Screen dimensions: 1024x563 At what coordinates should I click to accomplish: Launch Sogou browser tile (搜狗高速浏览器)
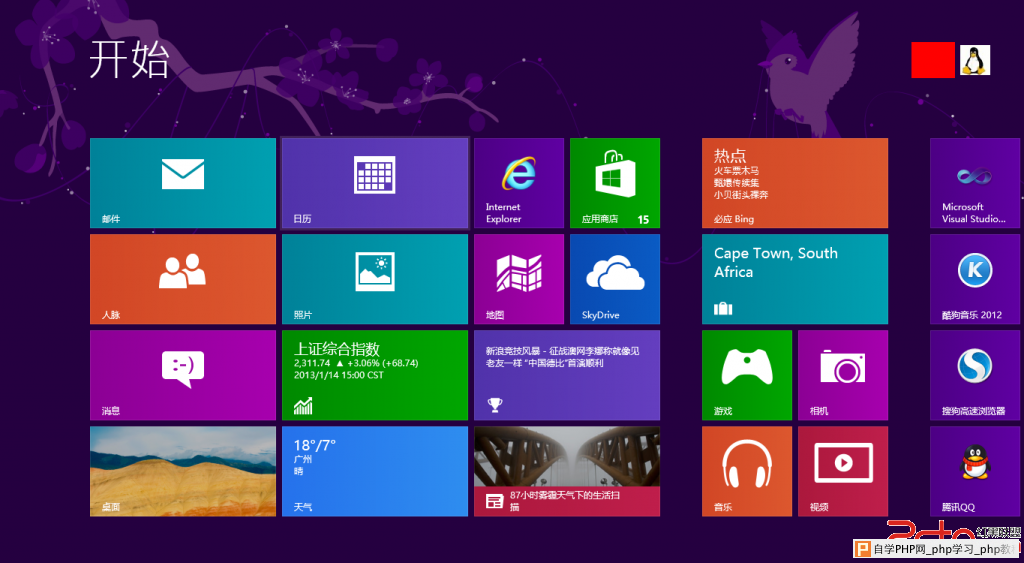point(974,375)
